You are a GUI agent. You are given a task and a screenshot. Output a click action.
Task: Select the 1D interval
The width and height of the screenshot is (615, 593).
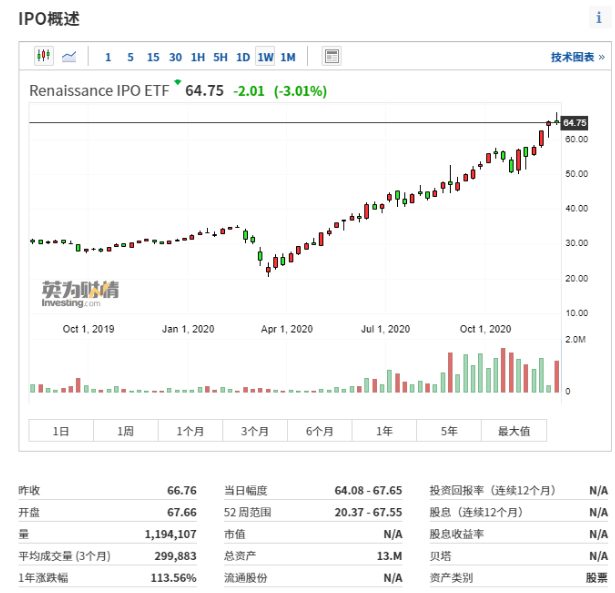pos(243,57)
